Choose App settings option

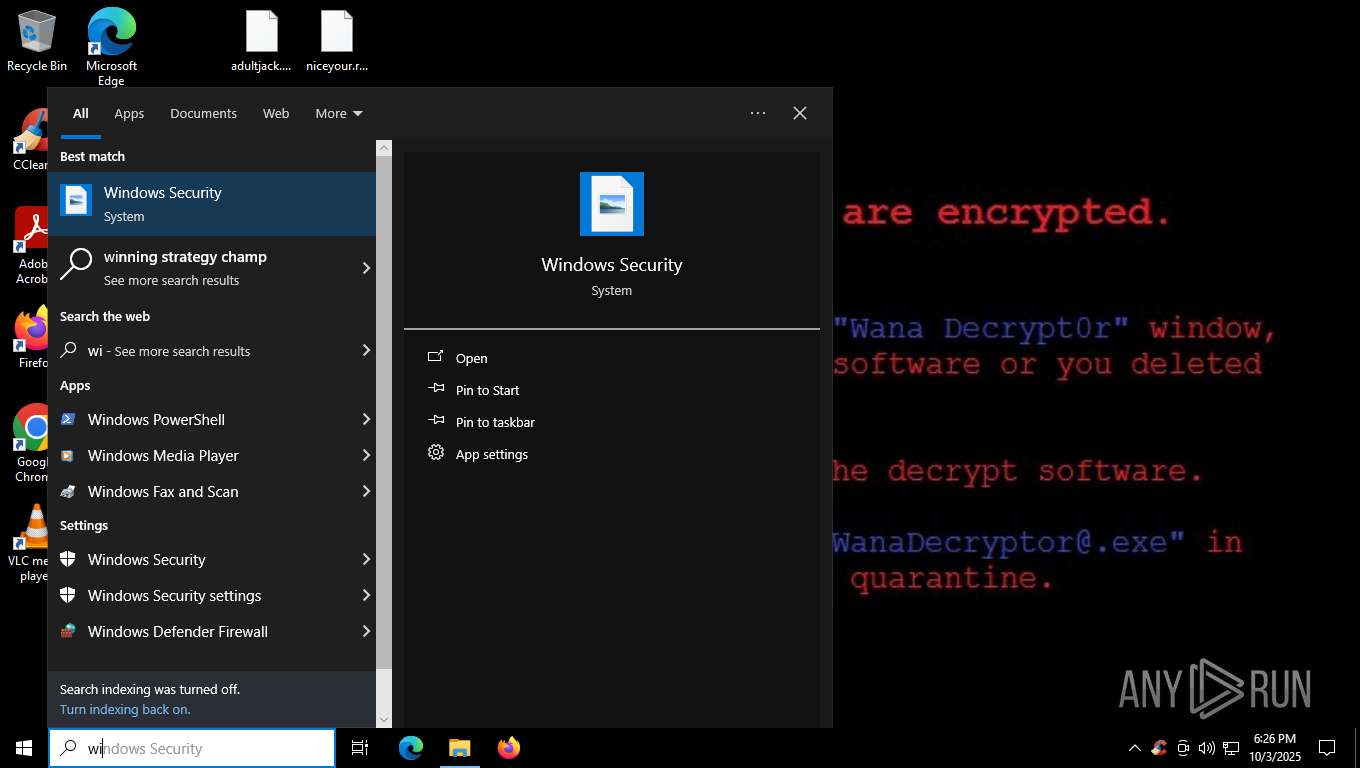612,454
